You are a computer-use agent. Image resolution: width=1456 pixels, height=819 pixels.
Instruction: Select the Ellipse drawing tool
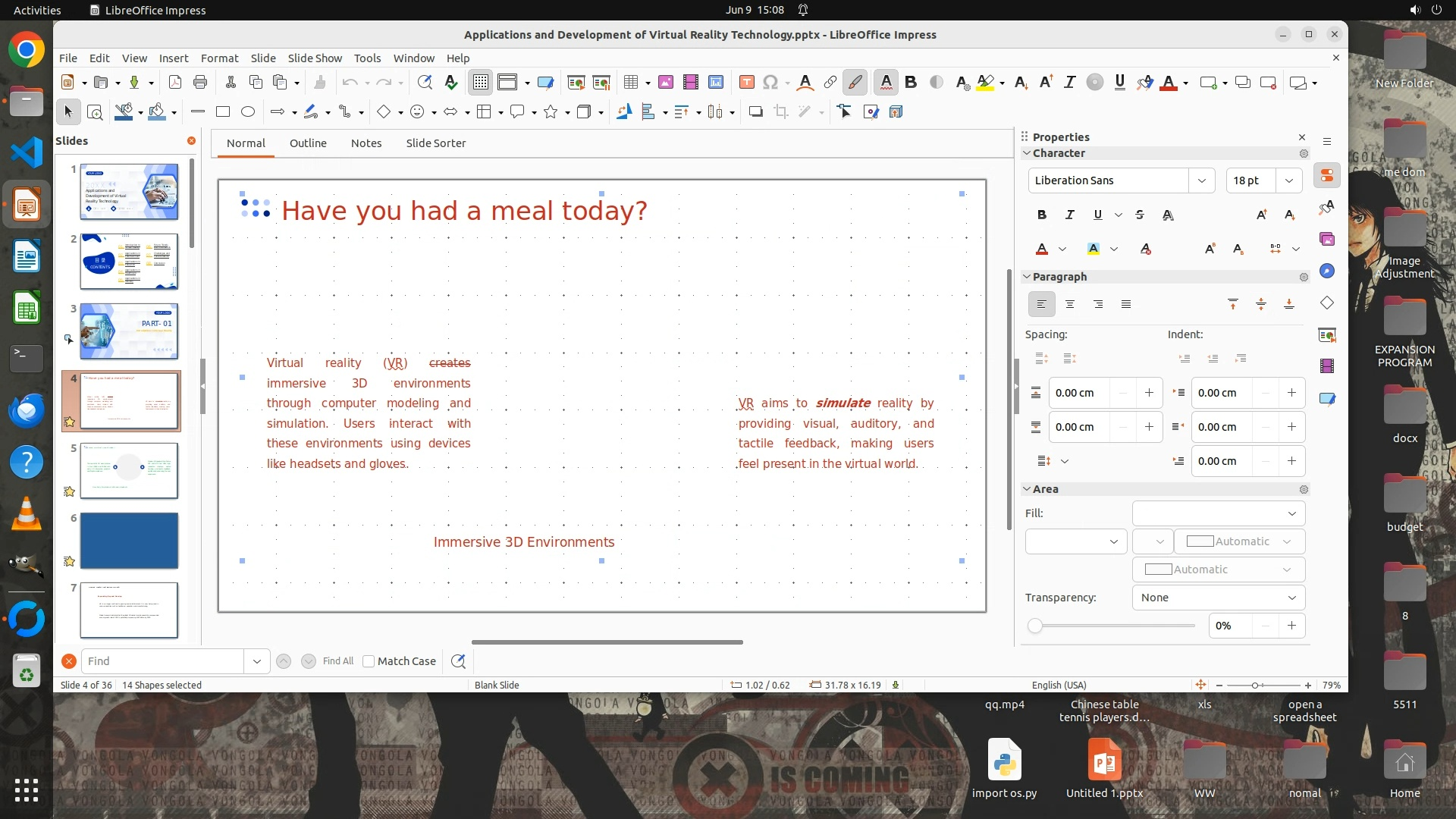(248, 112)
